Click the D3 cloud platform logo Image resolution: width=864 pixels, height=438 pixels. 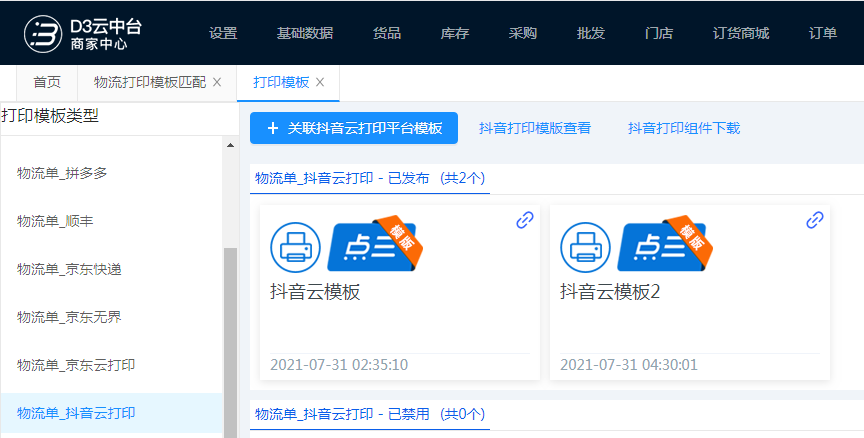83,33
